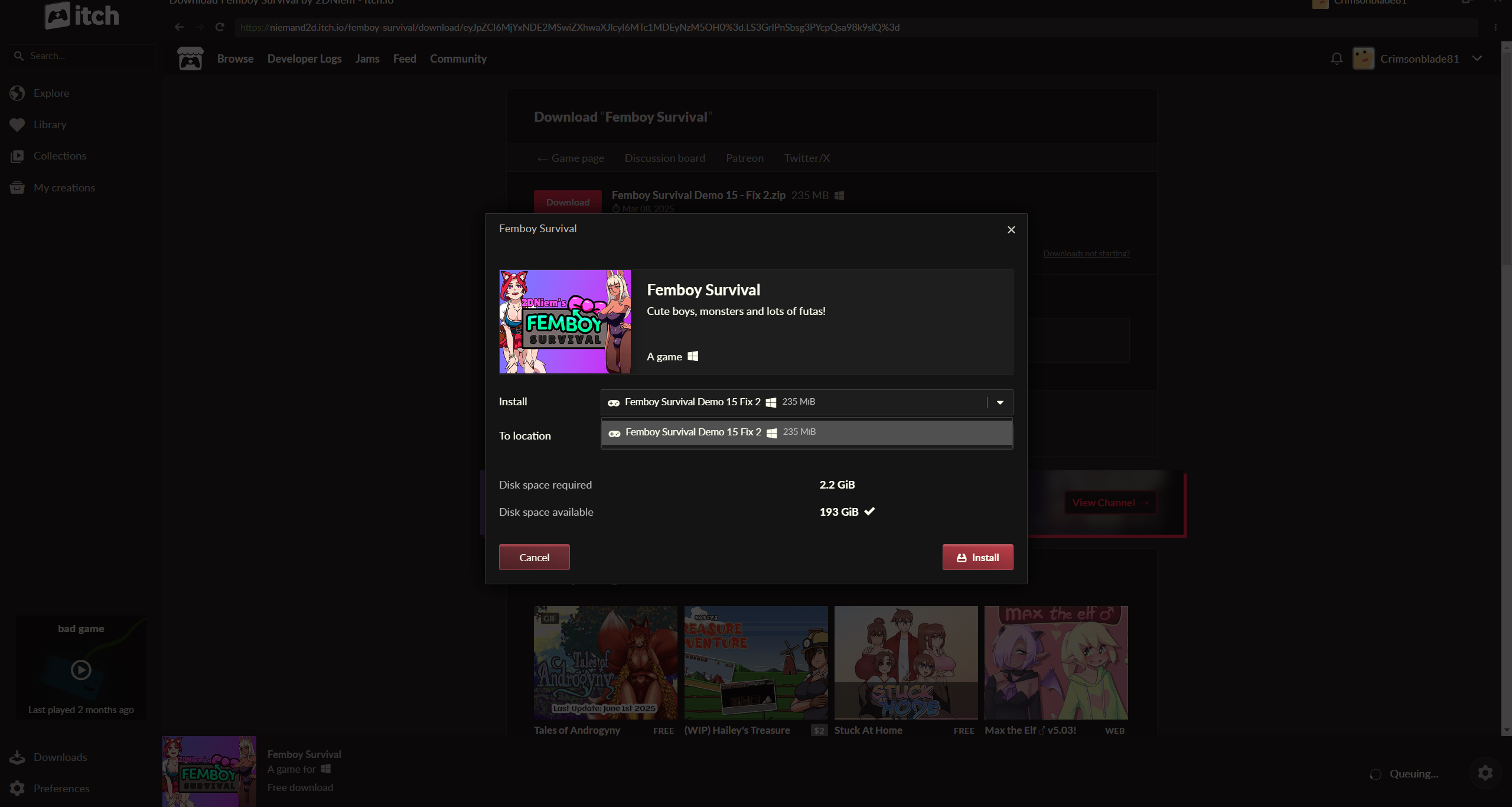
Task: Select Femboy Survival Demo 15 Fix 2 option
Action: (x=807, y=432)
